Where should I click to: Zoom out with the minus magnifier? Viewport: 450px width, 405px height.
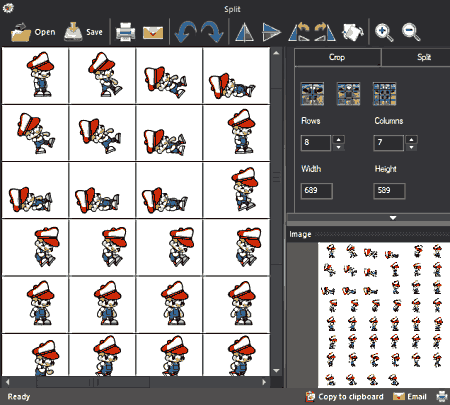tap(411, 32)
